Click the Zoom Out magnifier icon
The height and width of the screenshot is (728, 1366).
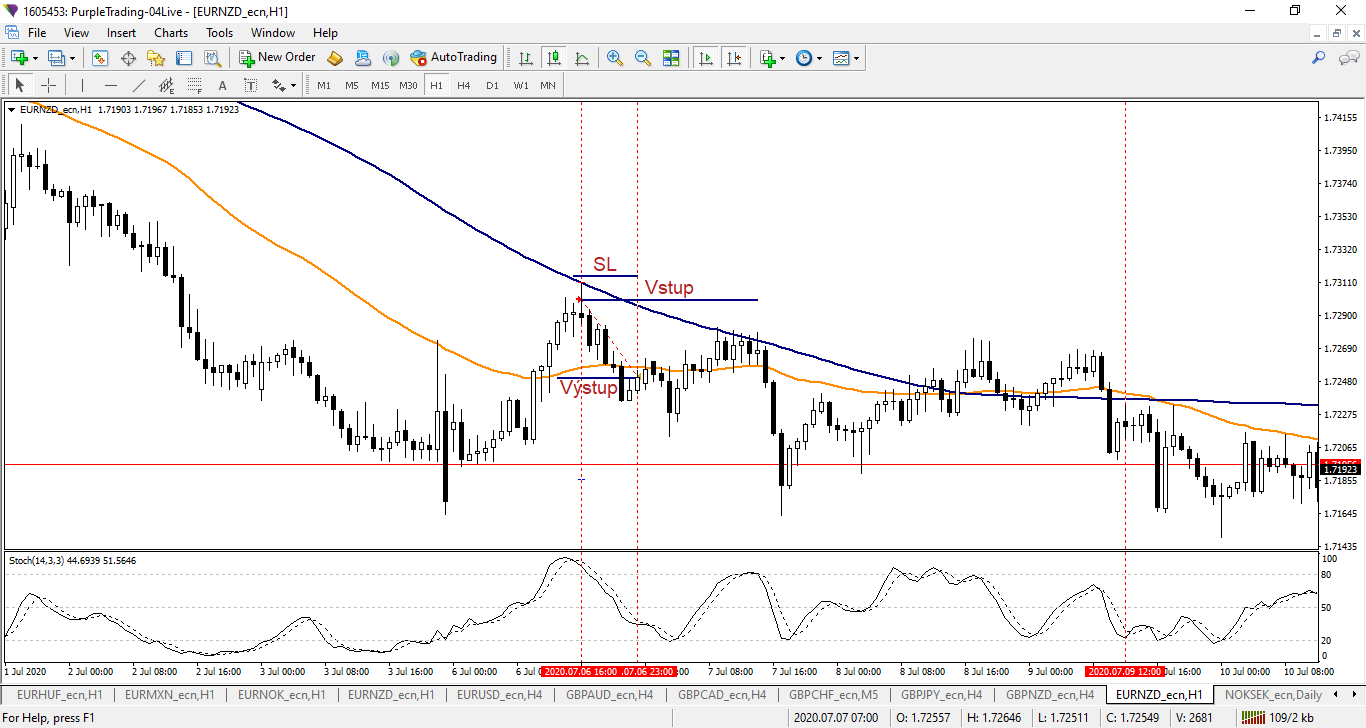click(x=642, y=58)
